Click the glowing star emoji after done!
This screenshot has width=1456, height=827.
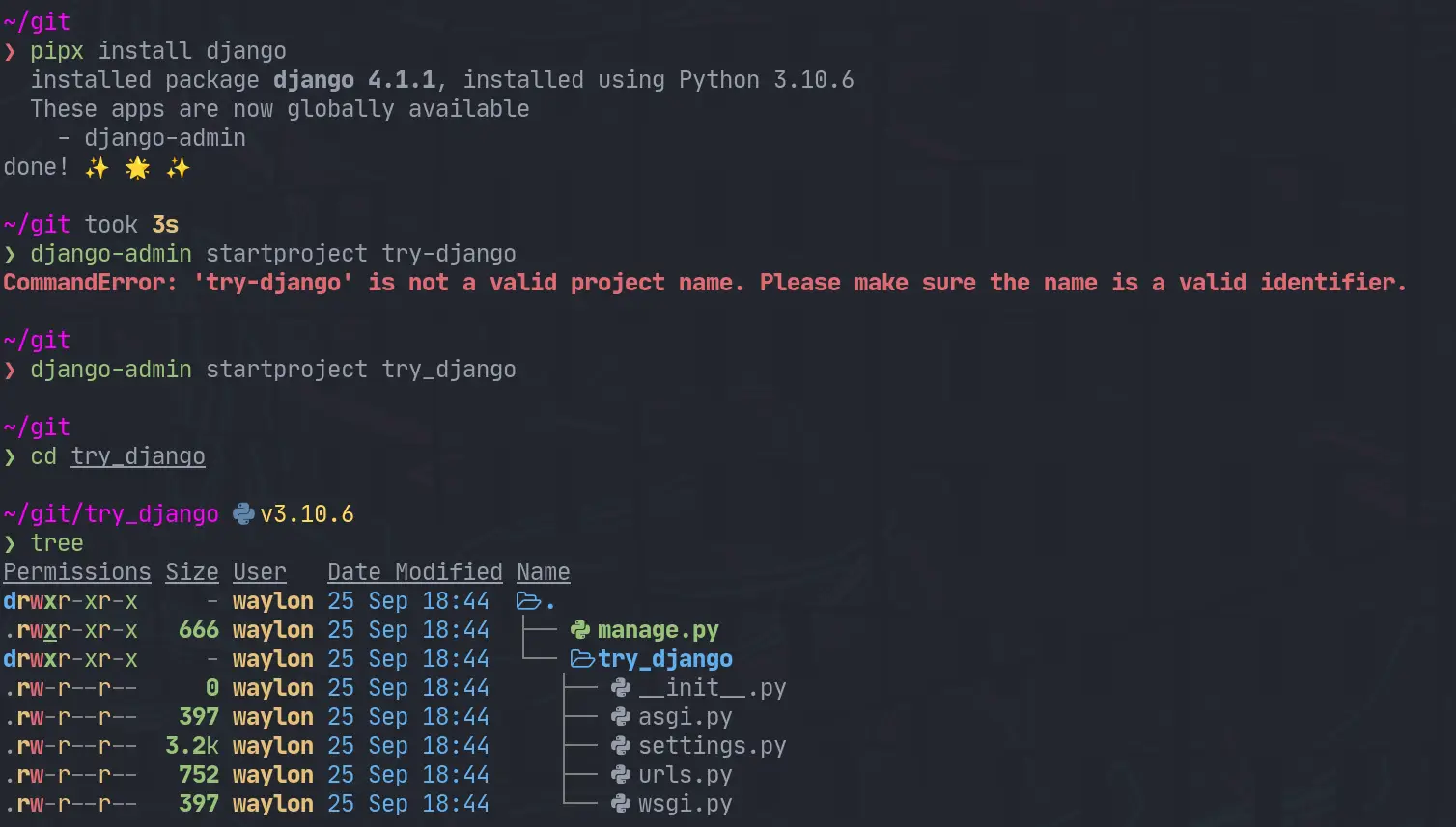138,168
